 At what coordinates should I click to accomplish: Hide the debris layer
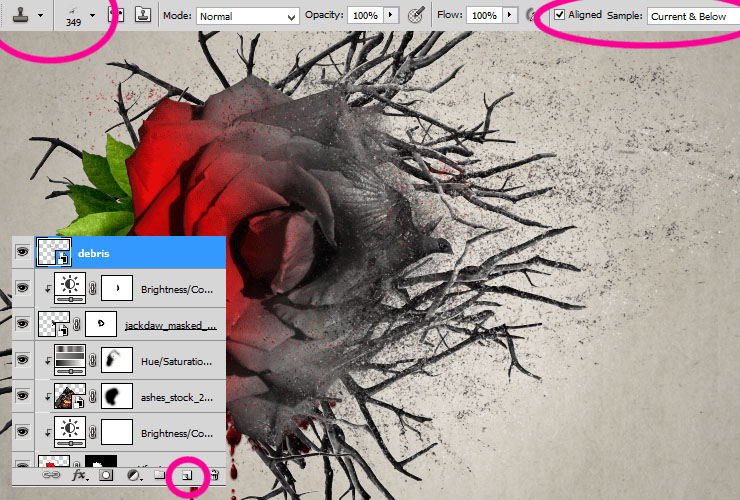point(22,252)
